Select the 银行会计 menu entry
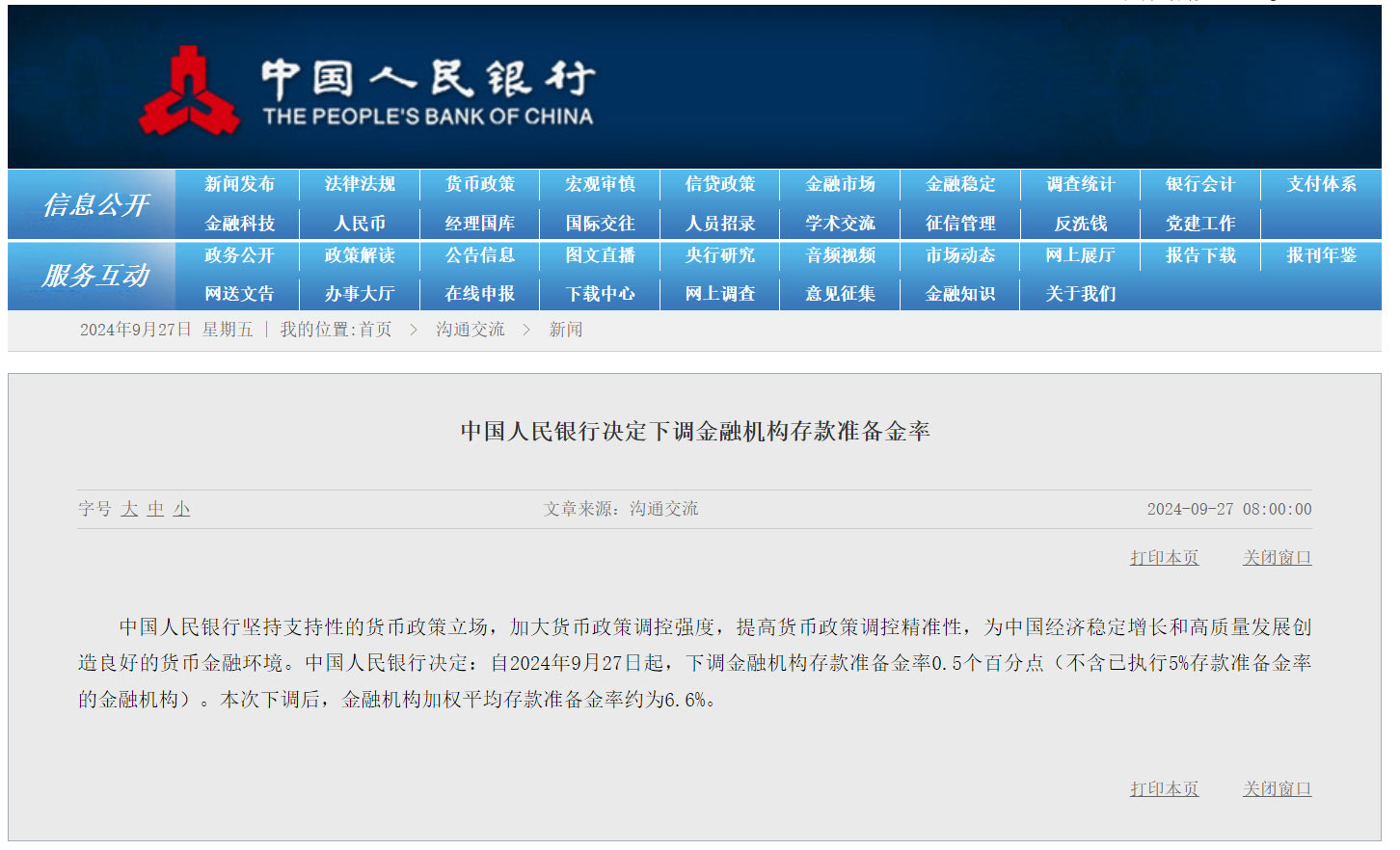The image size is (1400, 850). click(1200, 184)
